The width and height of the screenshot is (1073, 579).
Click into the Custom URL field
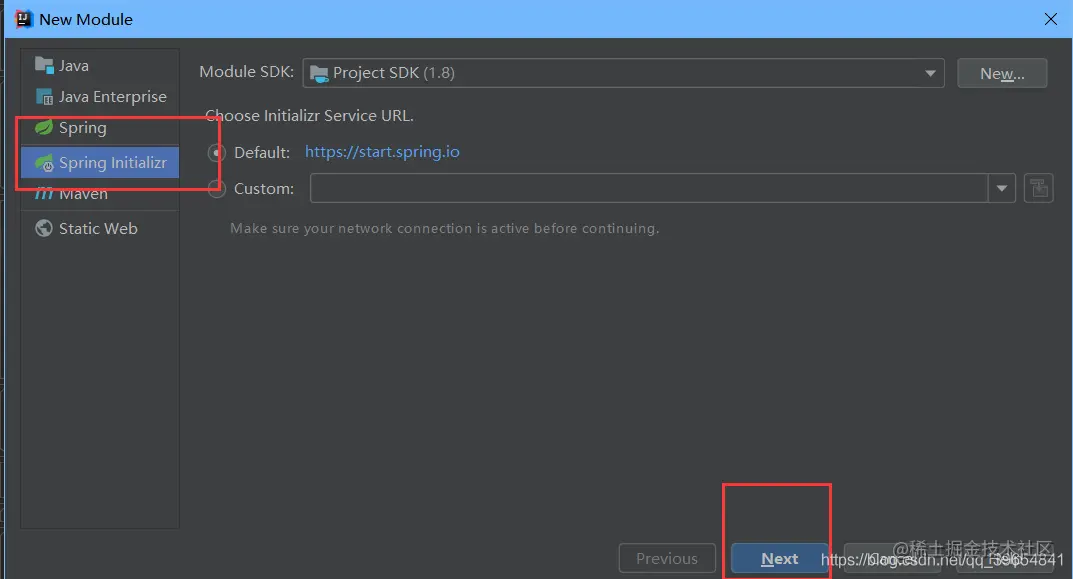[649, 188]
